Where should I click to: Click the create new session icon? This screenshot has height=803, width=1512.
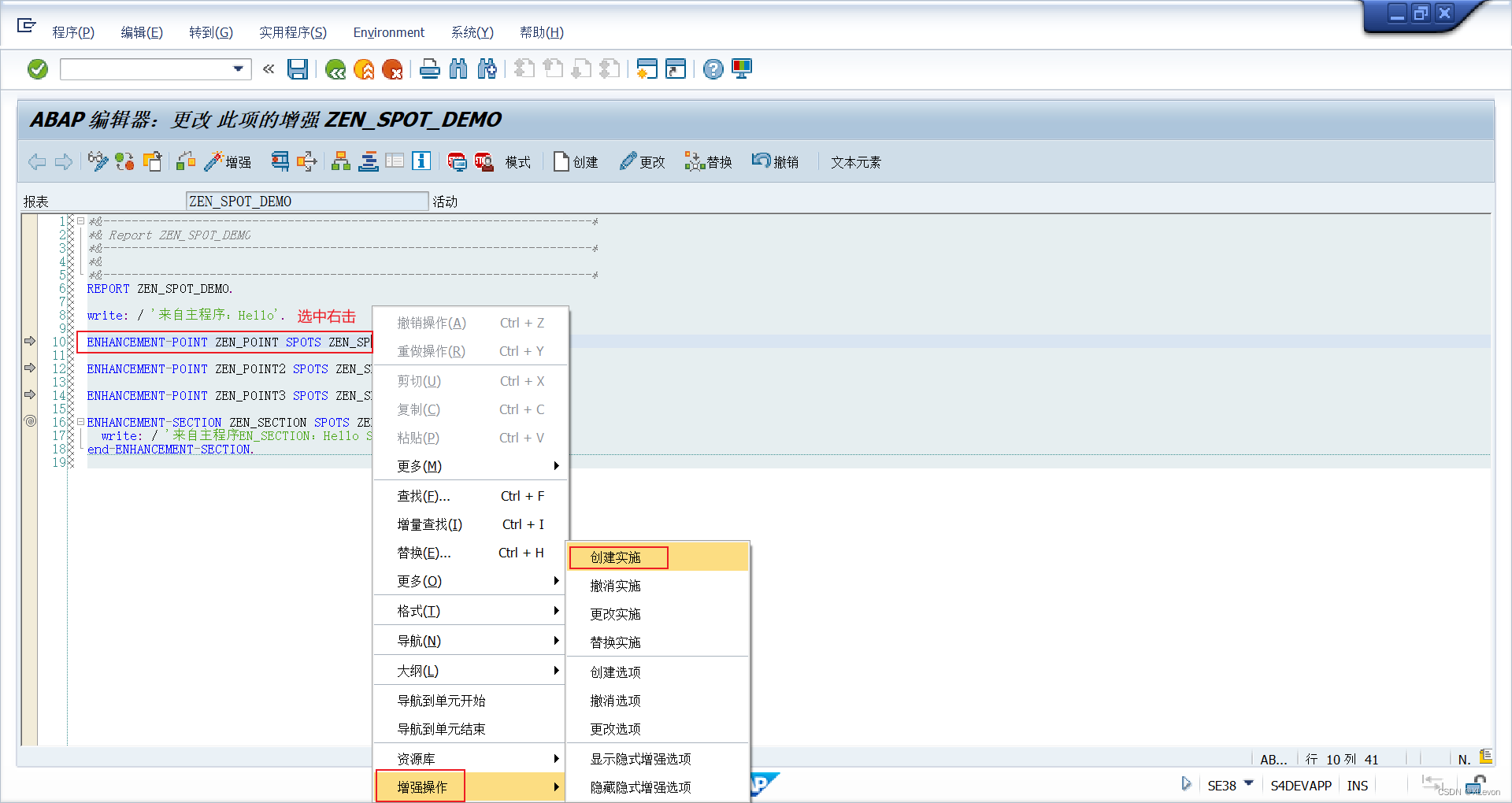pyautogui.click(x=647, y=69)
